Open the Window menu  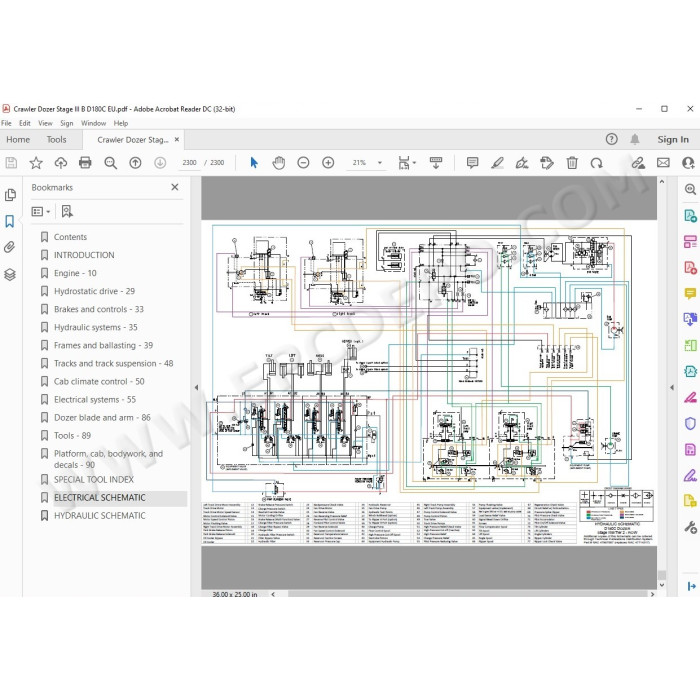pyautogui.click(x=93, y=123)
